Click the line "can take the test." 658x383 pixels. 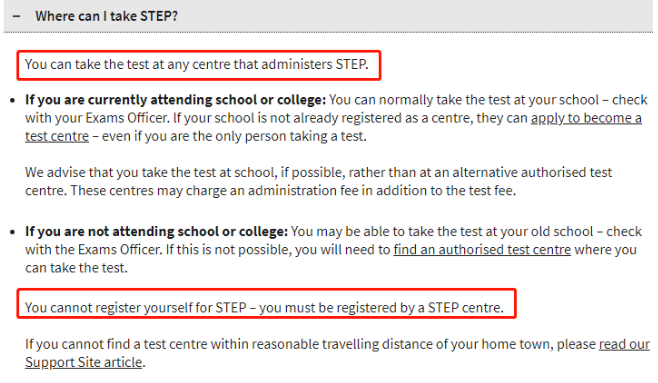click(x=76, y=268)
